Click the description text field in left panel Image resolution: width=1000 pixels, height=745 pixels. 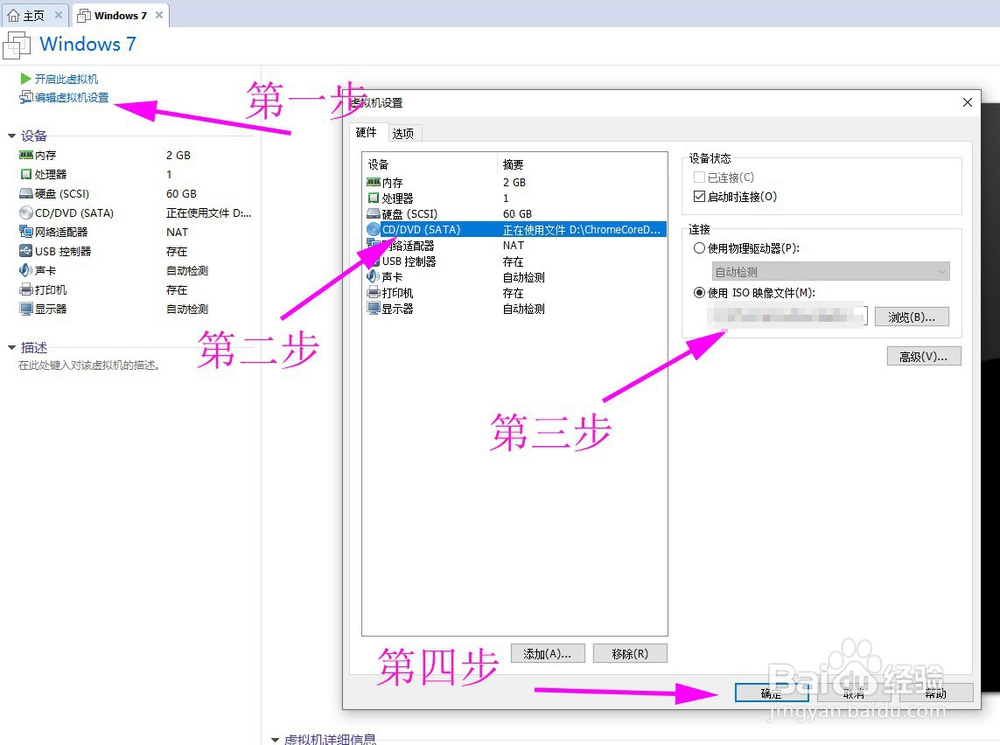pyautogui.click(x=89, y=365)
